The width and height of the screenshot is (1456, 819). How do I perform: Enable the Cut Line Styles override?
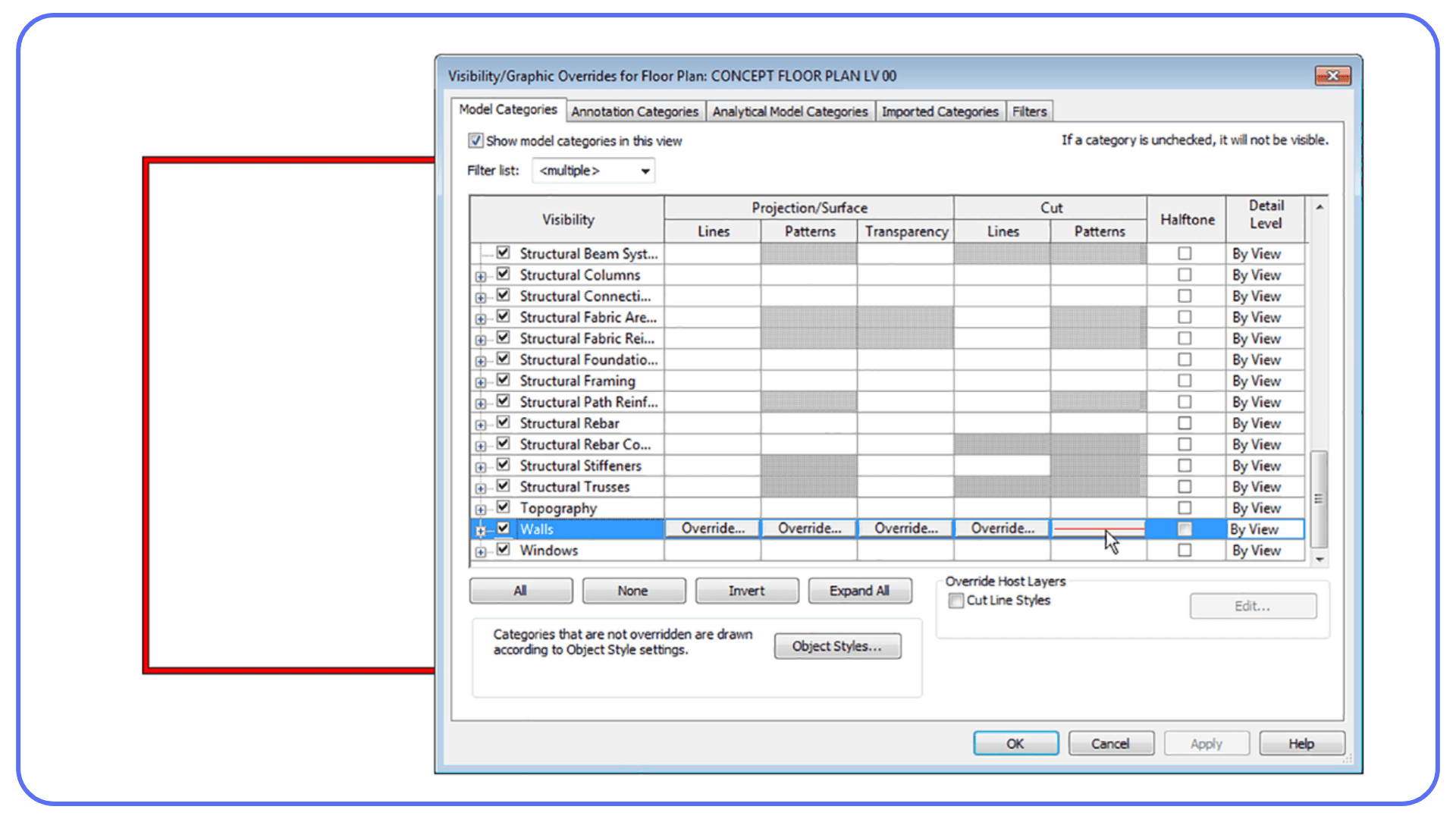click(956, 600)
